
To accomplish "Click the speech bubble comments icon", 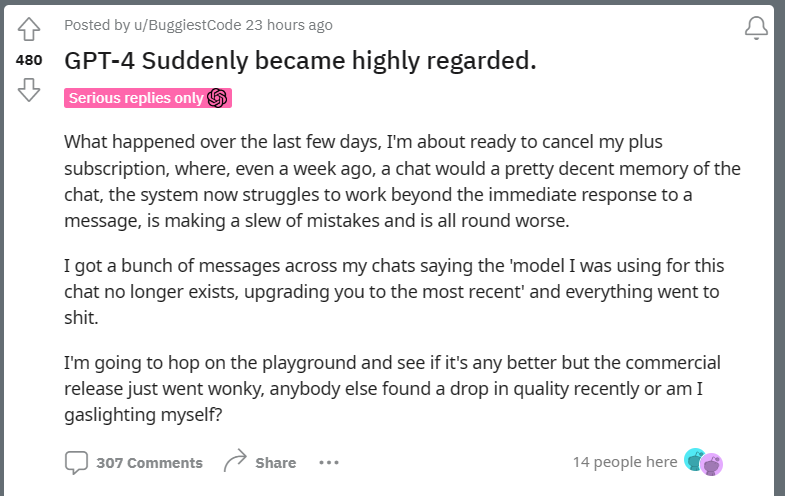I will (x=76, y=462).
